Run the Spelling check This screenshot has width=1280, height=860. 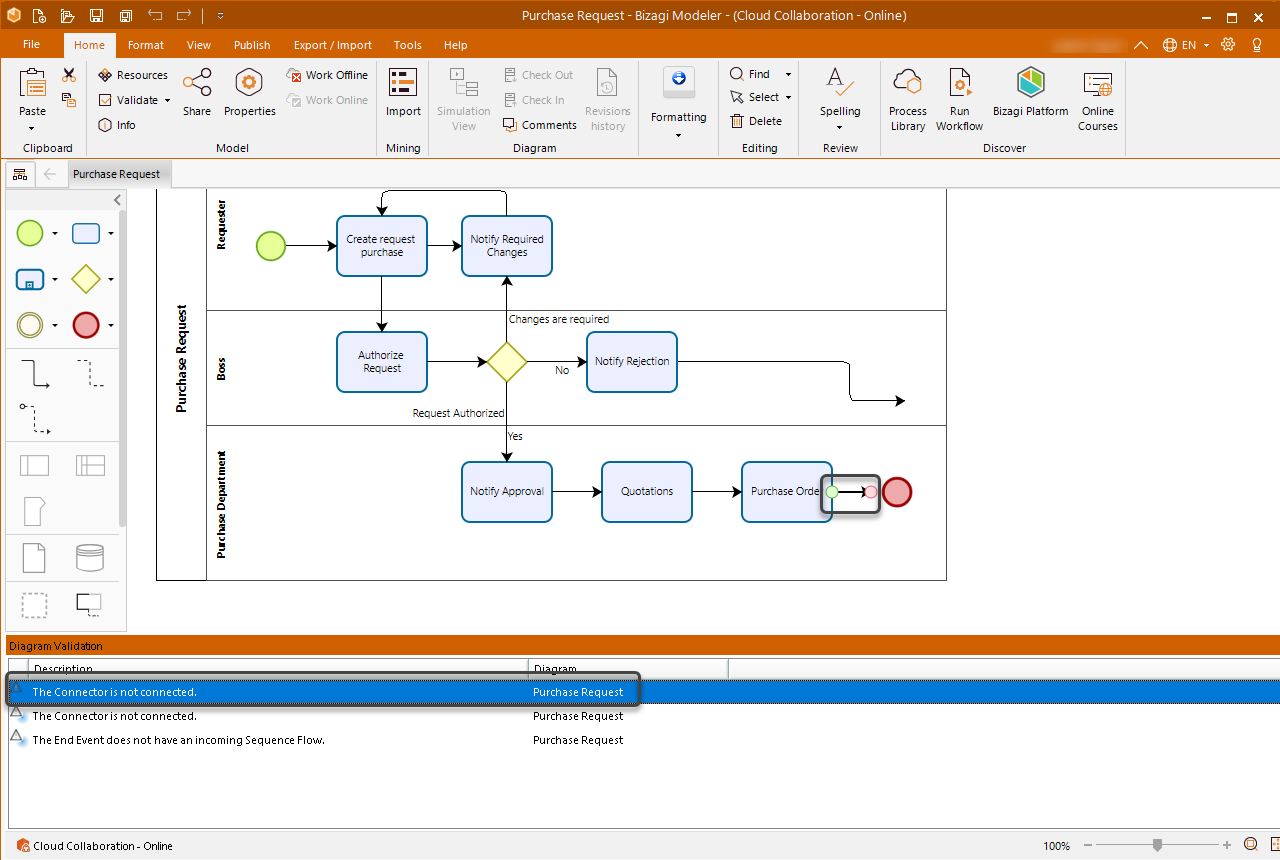coord(839,92)
